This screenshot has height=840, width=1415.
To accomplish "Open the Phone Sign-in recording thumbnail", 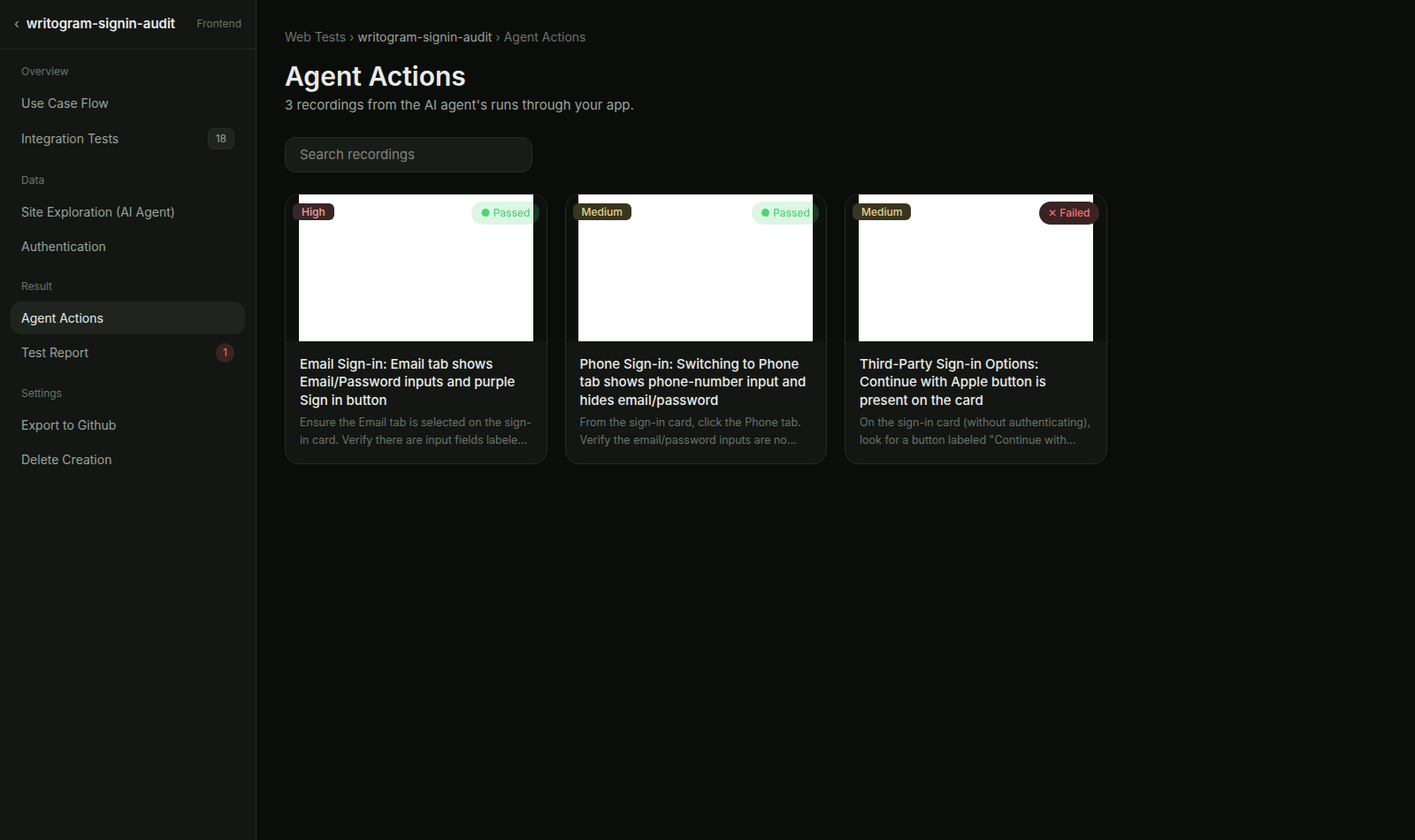I will point(695,268).
